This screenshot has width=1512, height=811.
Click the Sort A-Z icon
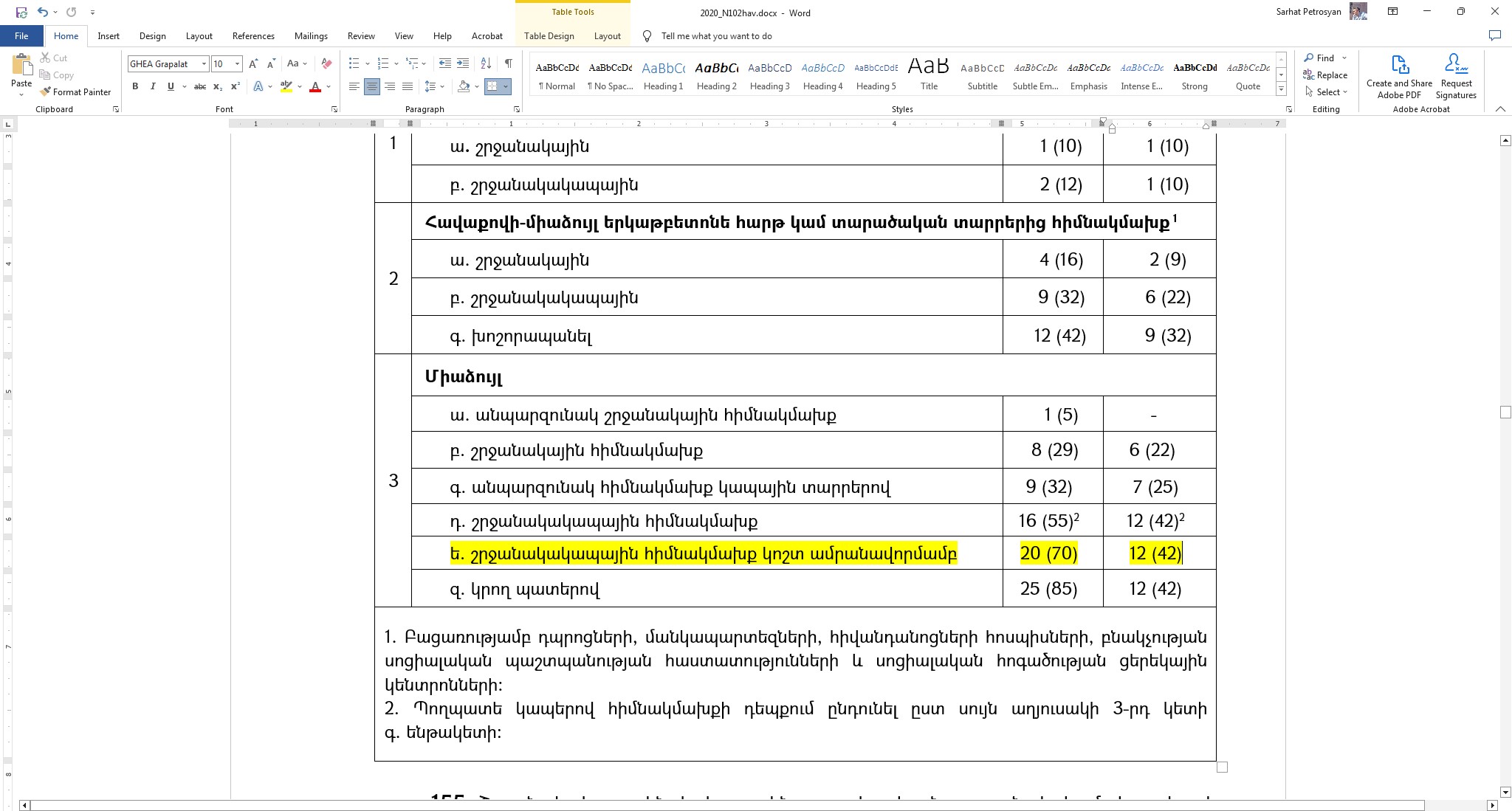pyautogui.click(x=486, y=63)
